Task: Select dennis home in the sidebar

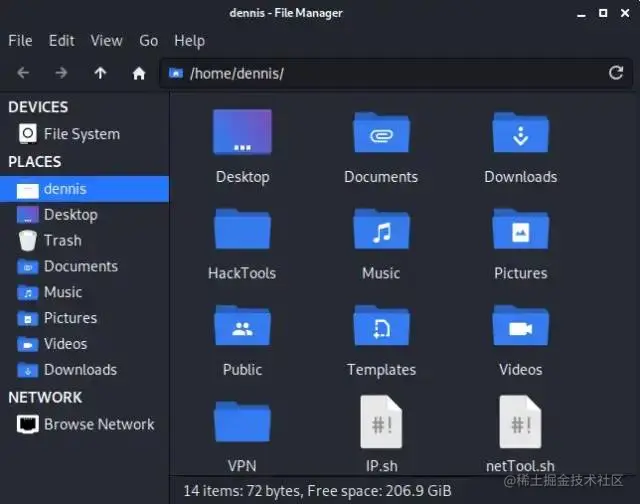Action: [x=84, y=189]
